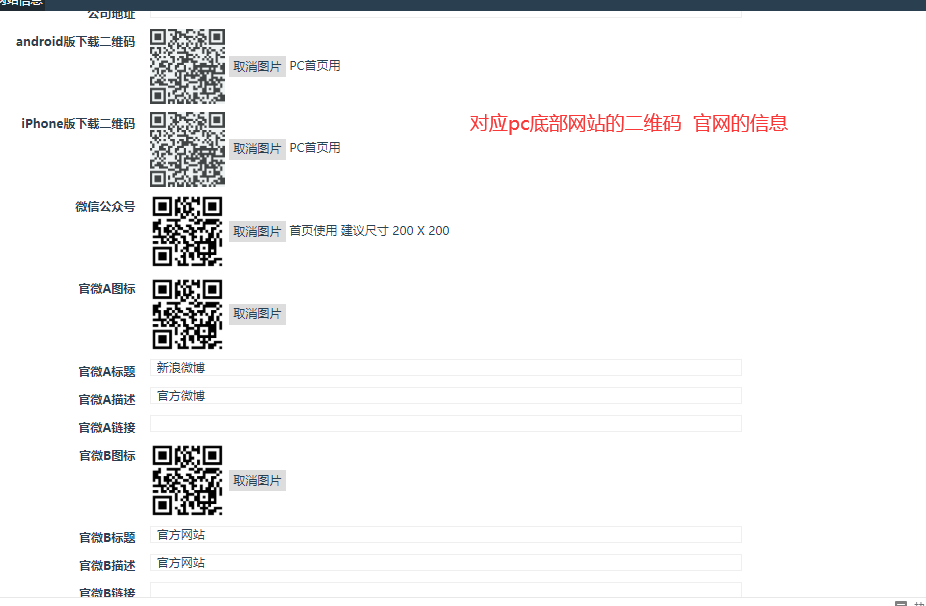This screenshot has width=926, height=606.
Task: Remove the android download QR code image
Action: click(x=257, y=66)
